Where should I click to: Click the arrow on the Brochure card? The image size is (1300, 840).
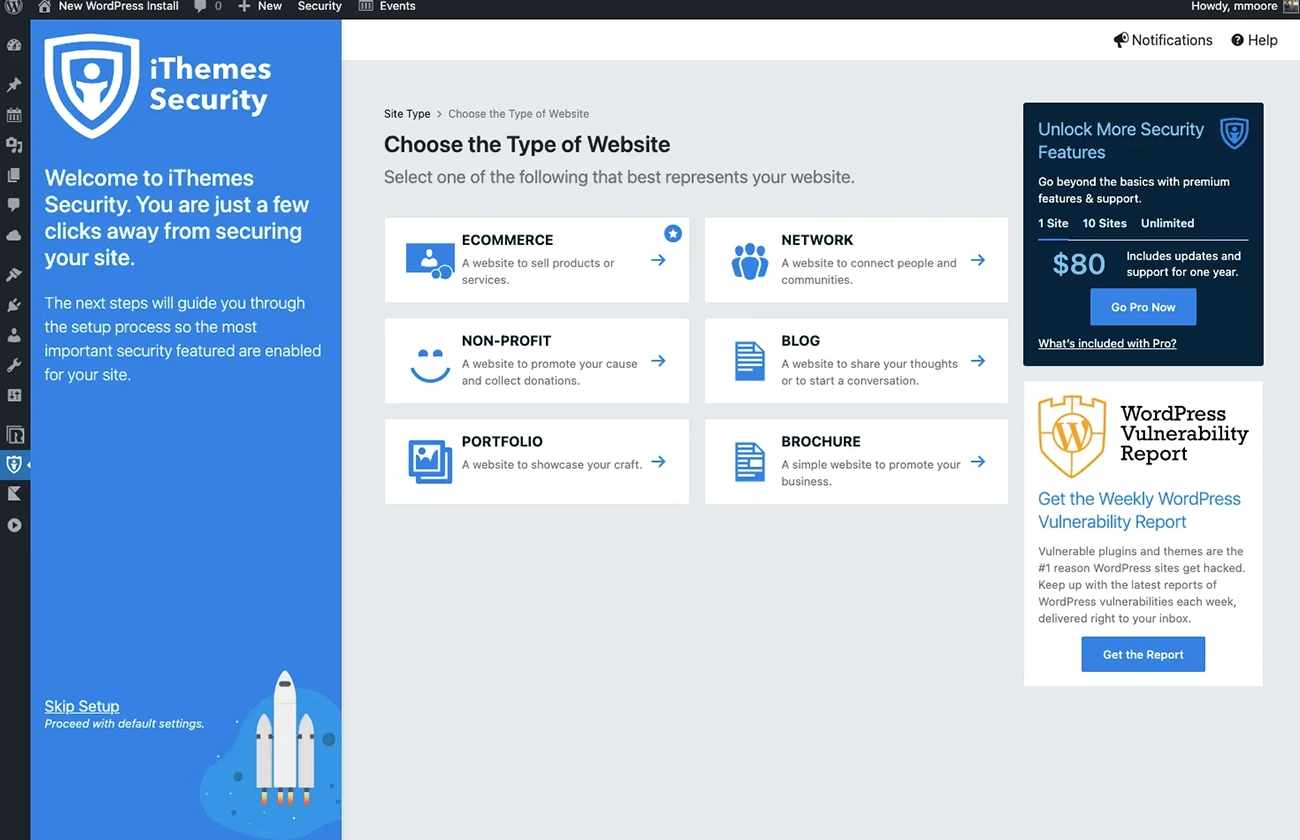pos(978,462)
